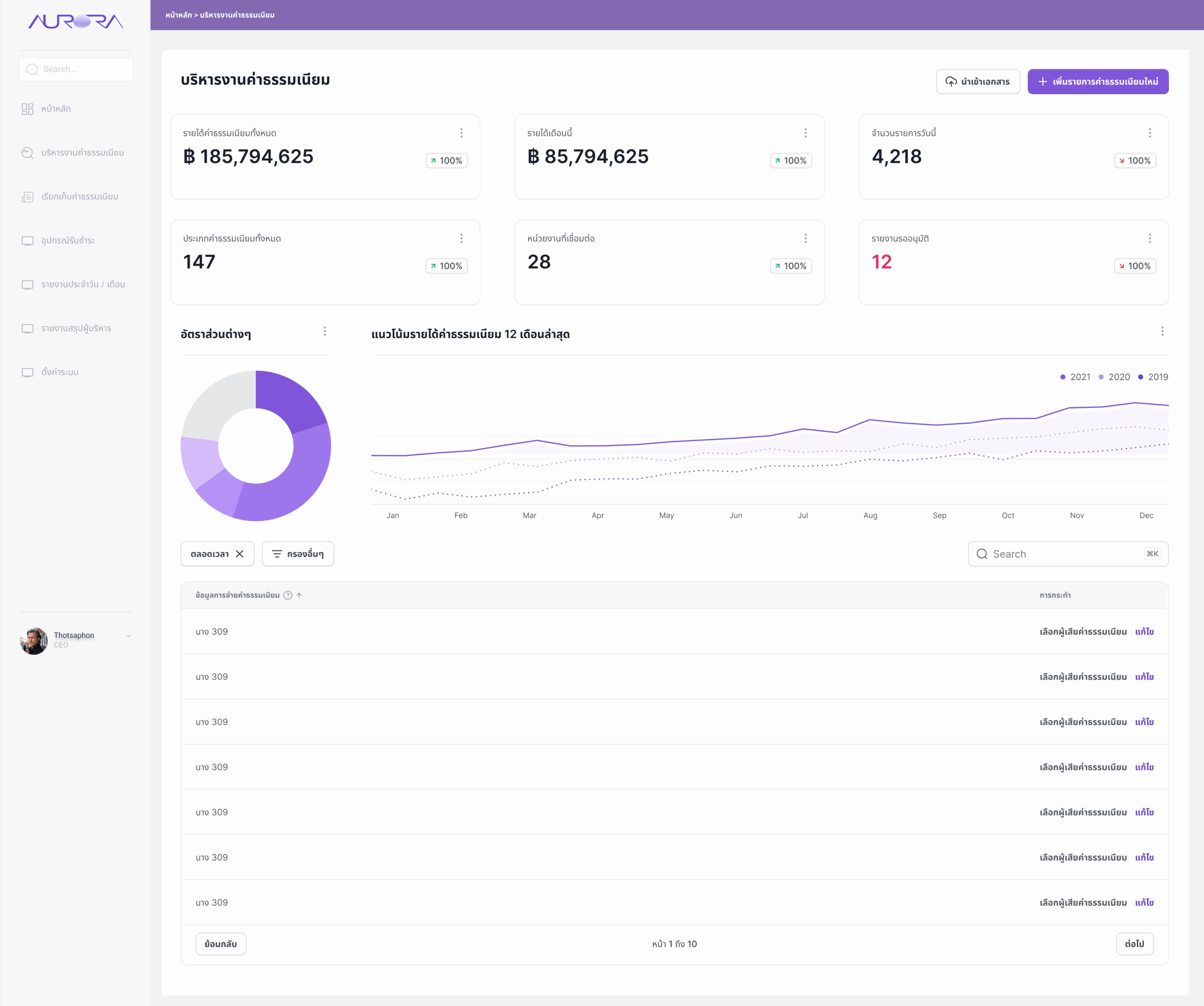This screenshot has height=1006, width=1204.
Task: Open หน้าหลัก dashboard icon in sidebar
Action: [28, 109]
